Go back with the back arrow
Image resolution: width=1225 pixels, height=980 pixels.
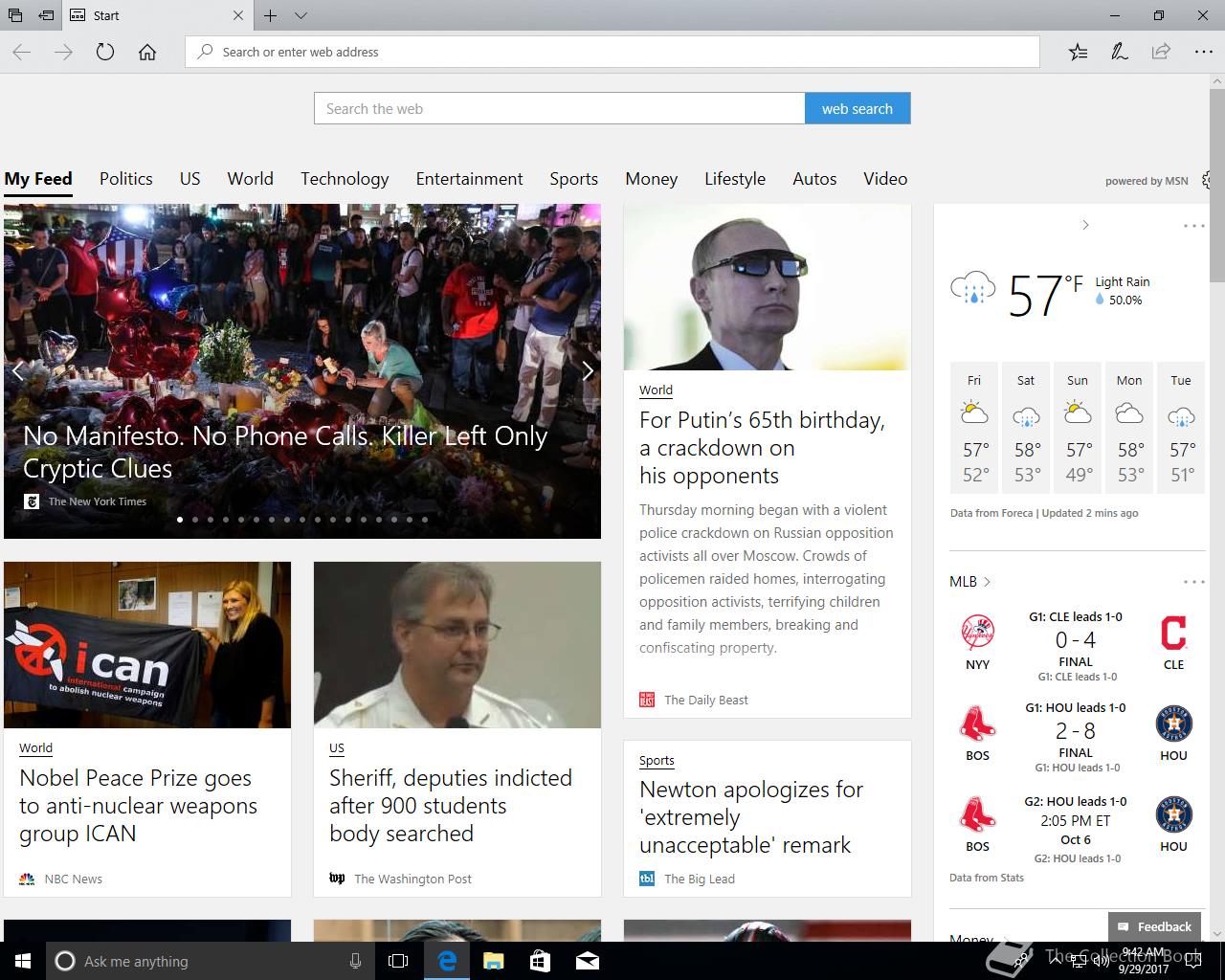tap(21, 52)
